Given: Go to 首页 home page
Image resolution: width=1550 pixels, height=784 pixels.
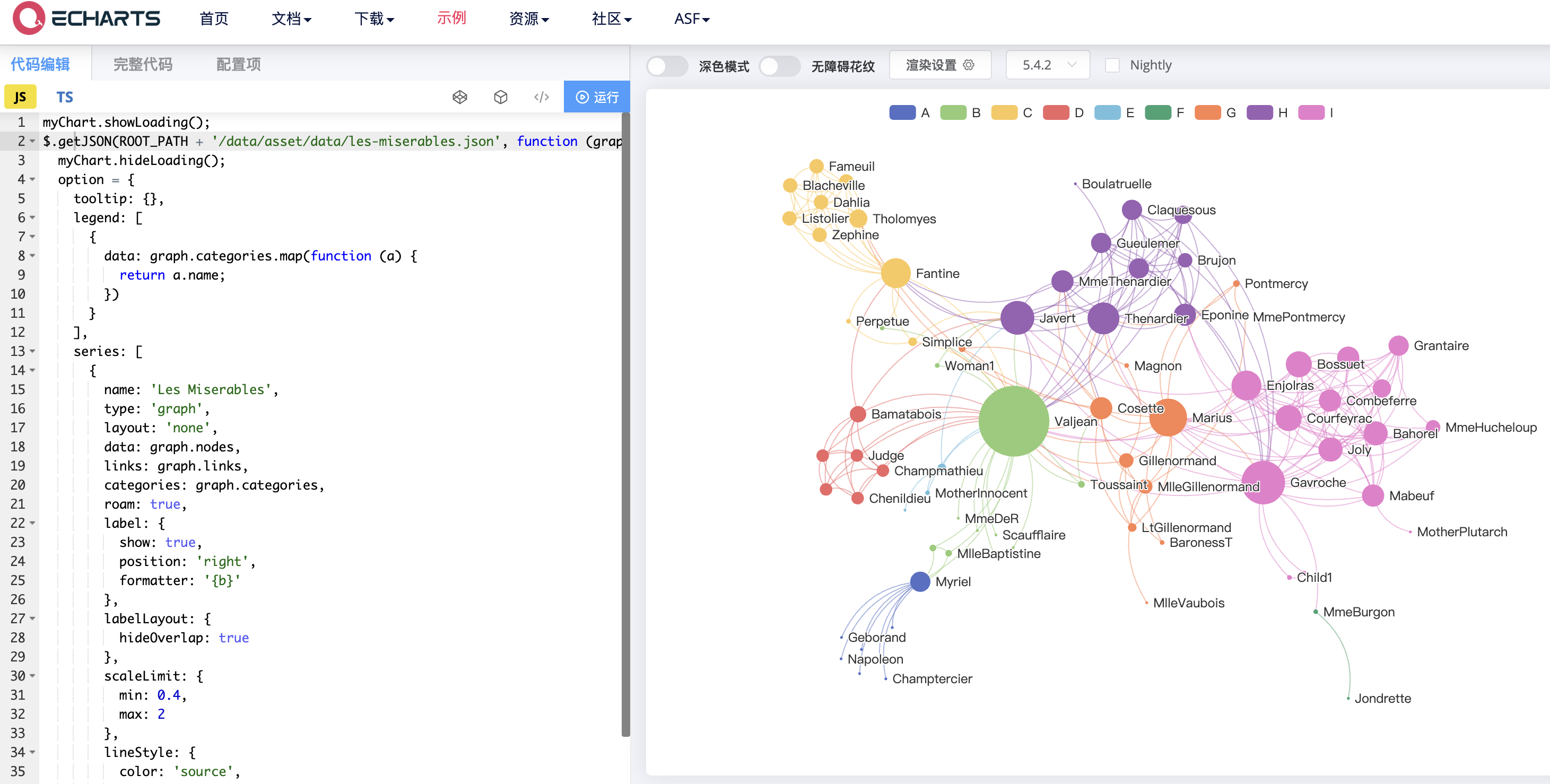Looking at the screenshot, I should 214,19.
